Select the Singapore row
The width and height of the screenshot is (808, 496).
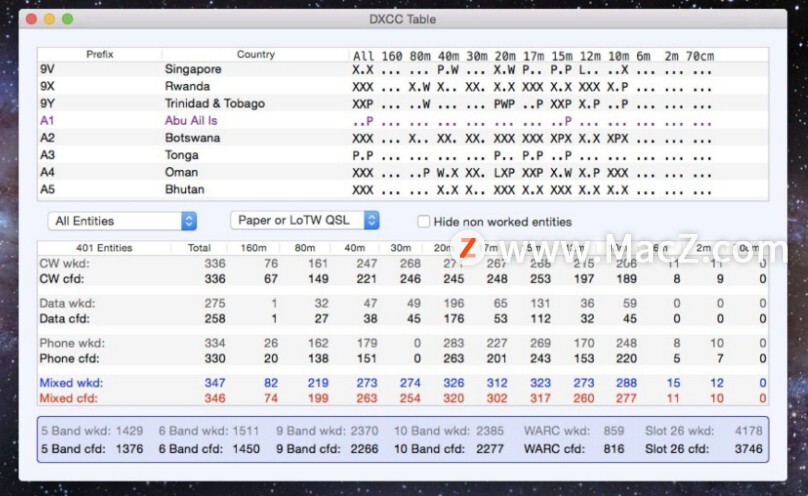[403, 69]
